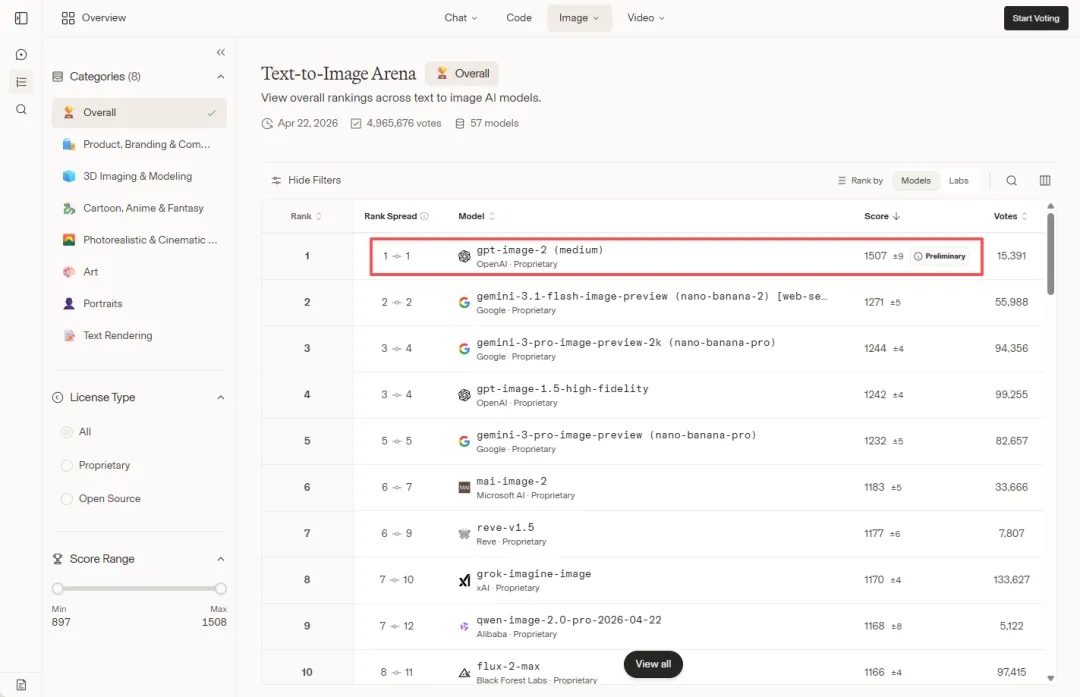Click the Overall badge next to title

[x=461, y=74]
